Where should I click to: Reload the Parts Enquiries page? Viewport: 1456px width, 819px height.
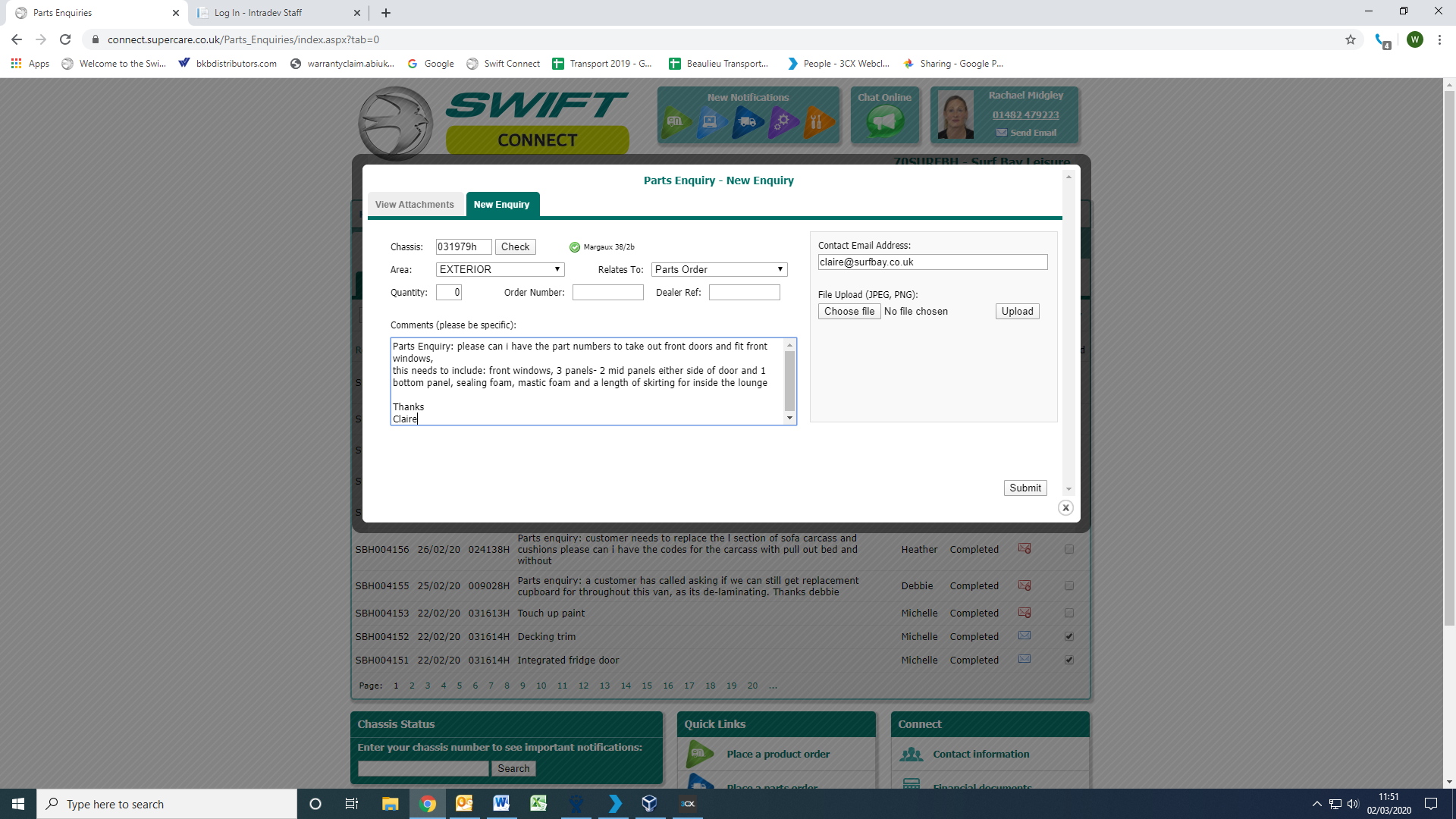(x=65, y=39)
